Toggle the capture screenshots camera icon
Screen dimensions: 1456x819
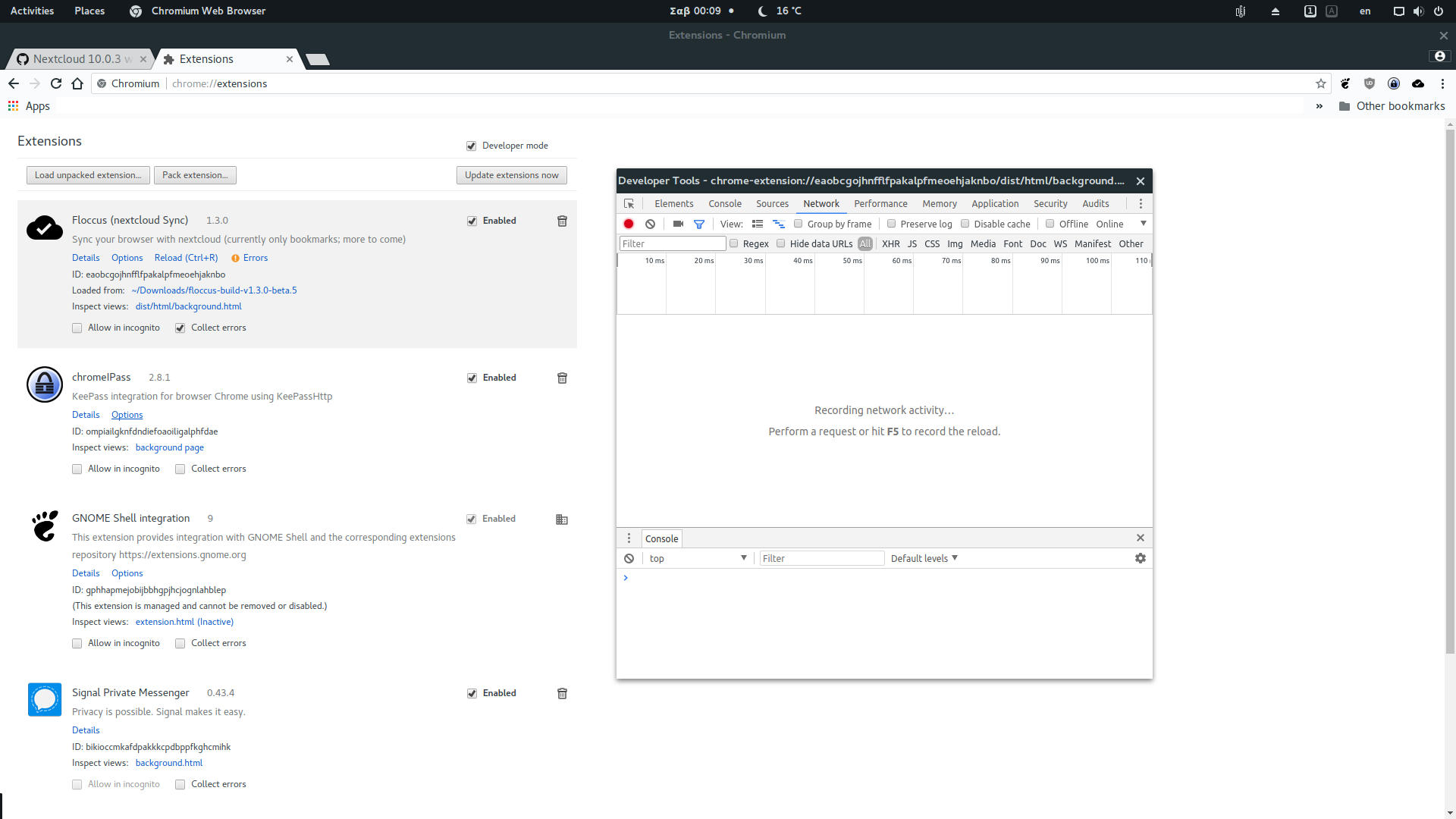pyautogui.click(x=678, y=224)
